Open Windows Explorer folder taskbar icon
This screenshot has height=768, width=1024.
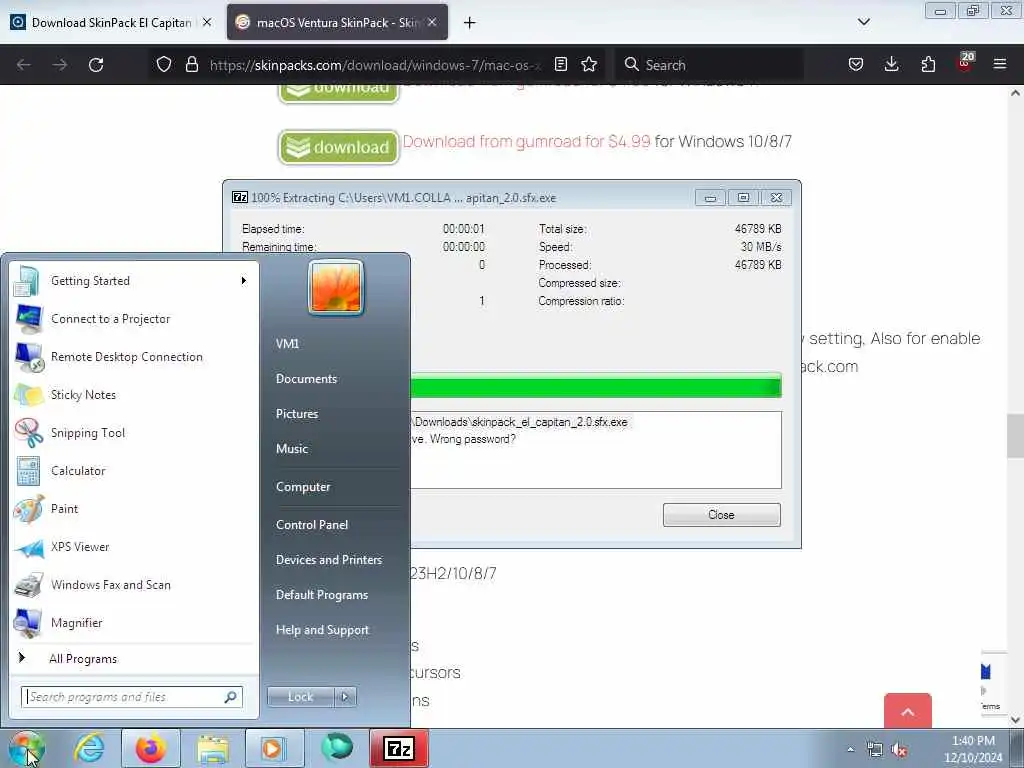tap(213, 748)
